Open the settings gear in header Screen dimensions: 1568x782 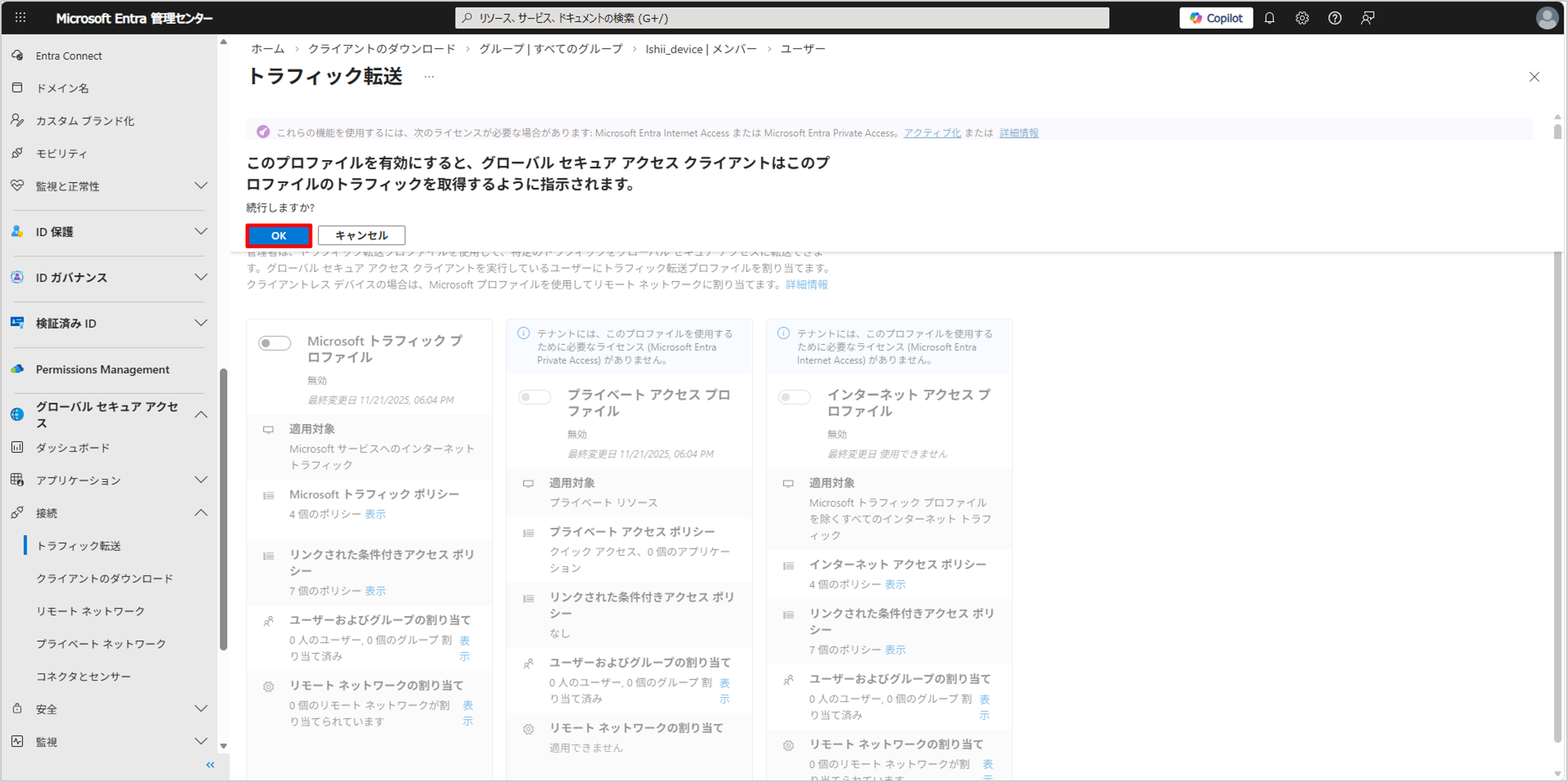pyautogui.click(x=1302, y=18)
